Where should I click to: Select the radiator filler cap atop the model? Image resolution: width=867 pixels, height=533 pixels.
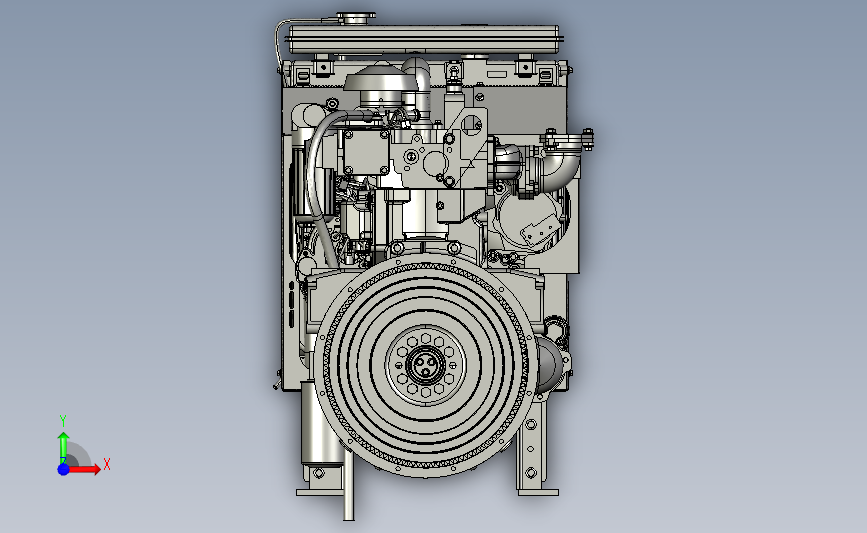tap(354, 18)
